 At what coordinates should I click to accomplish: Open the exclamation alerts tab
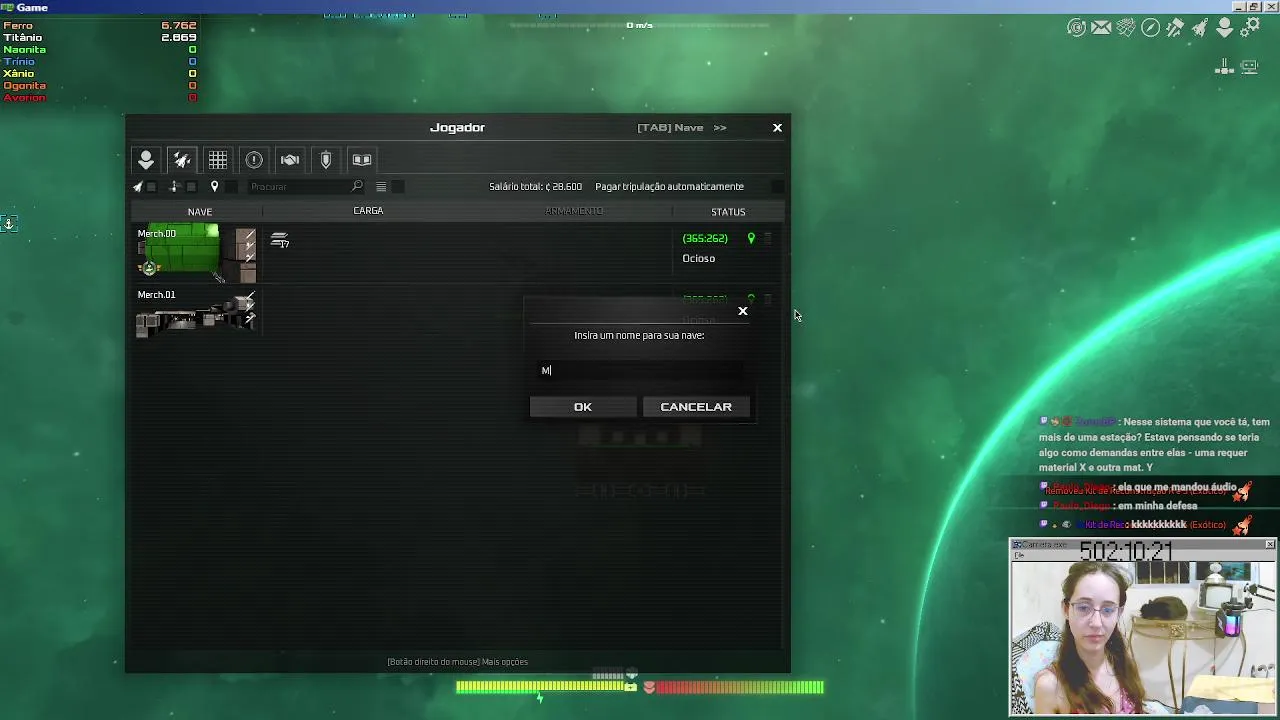coord(254,160)
